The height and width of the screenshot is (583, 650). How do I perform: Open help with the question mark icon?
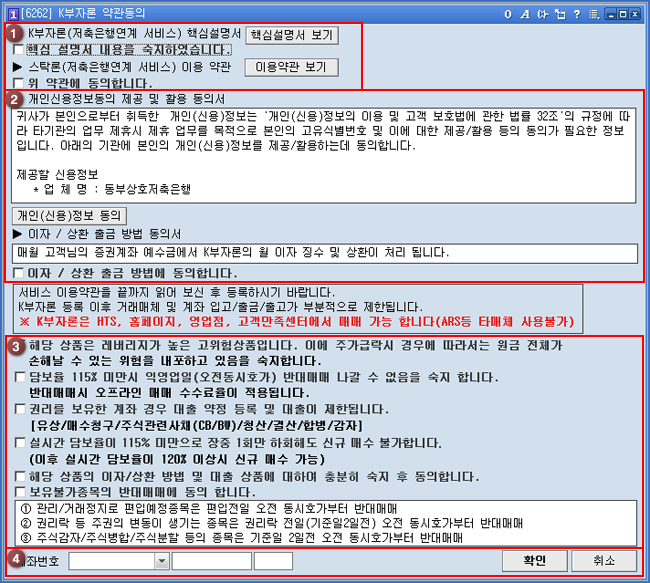[x=575, y=12]
